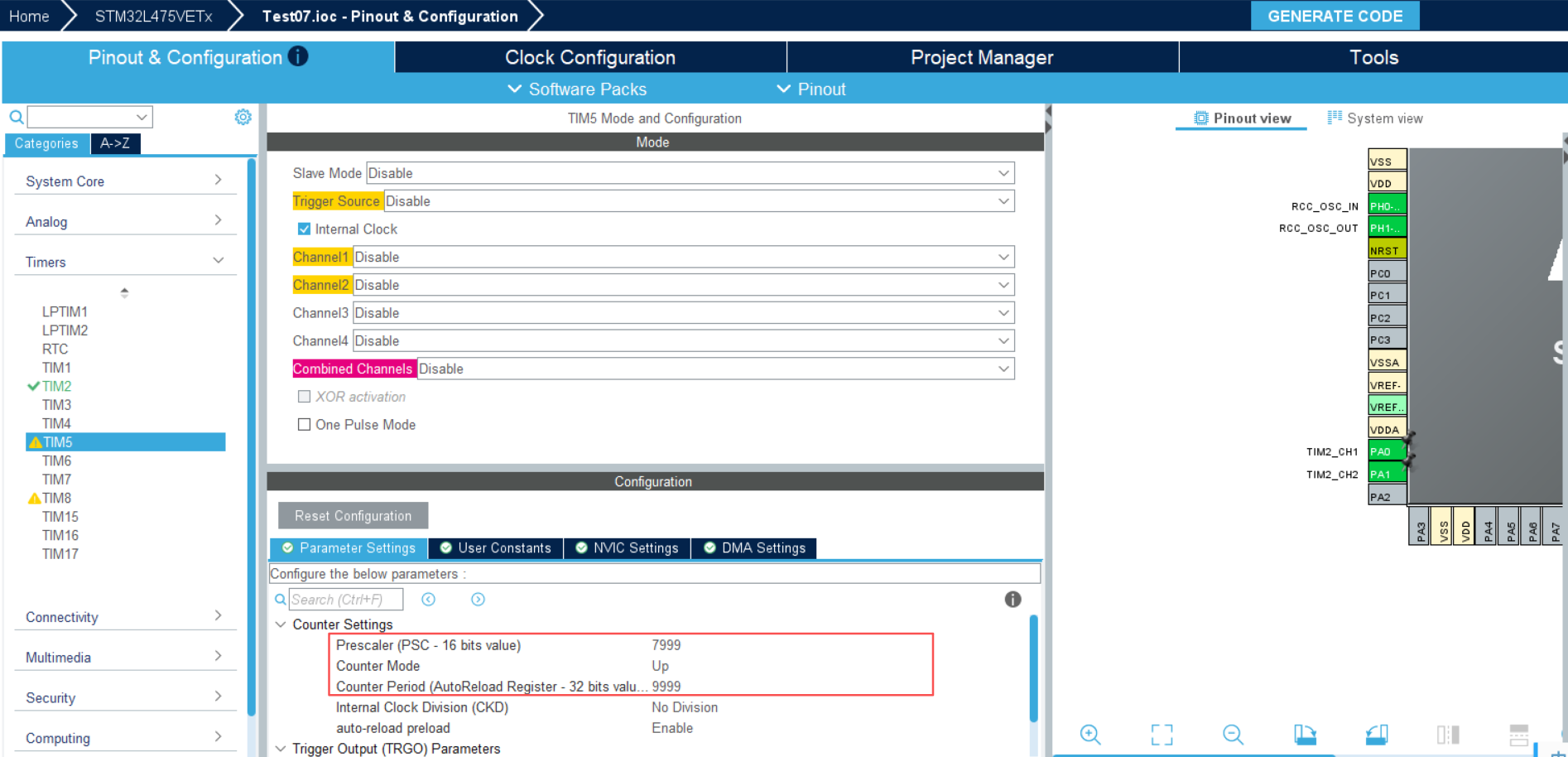Click the categories search combo box

pos(89,118)
